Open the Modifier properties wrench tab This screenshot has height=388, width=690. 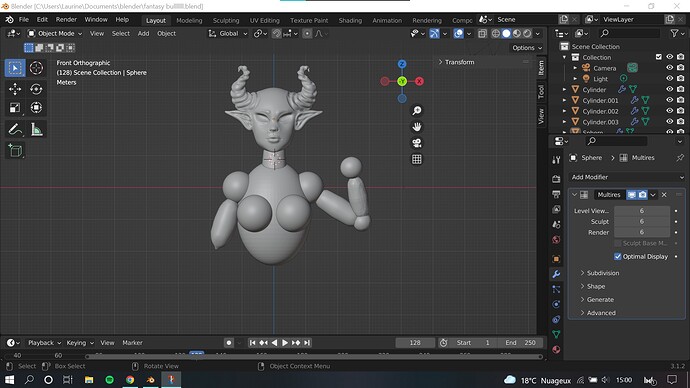point(556,275)
